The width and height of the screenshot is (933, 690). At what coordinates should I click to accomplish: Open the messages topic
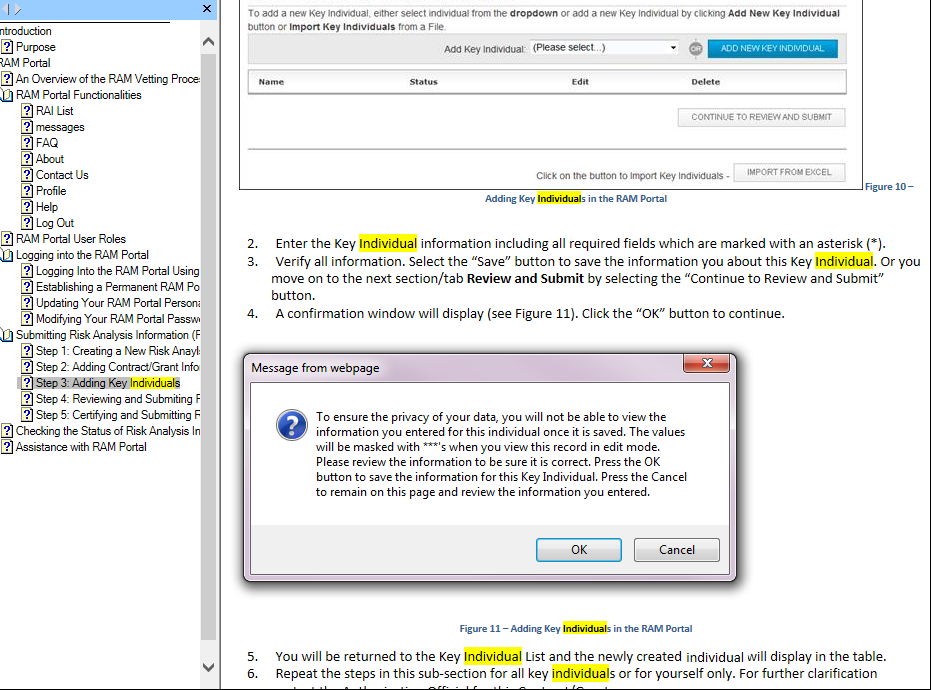coord(60,127)
